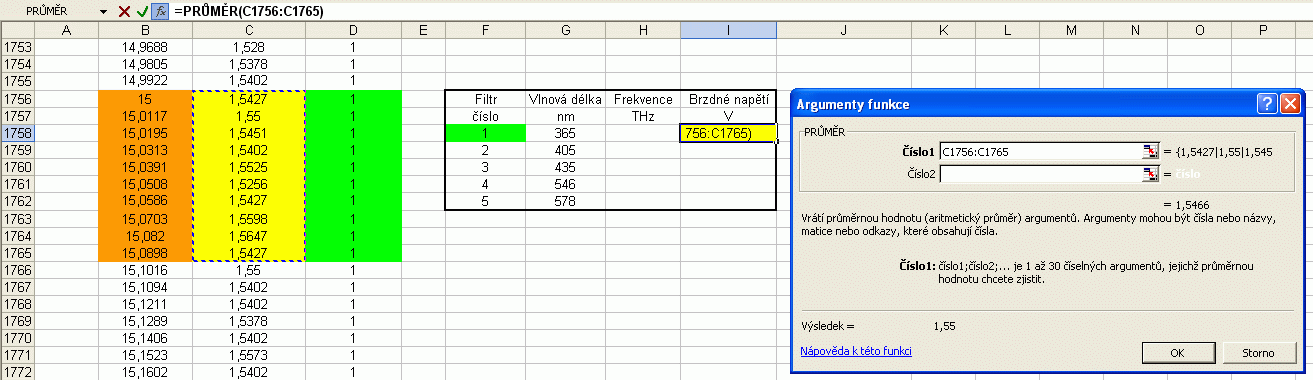Image resolution: width=1313 pixels, height=380 pixels.
Task: Select column C header
Action: point(248,31)
